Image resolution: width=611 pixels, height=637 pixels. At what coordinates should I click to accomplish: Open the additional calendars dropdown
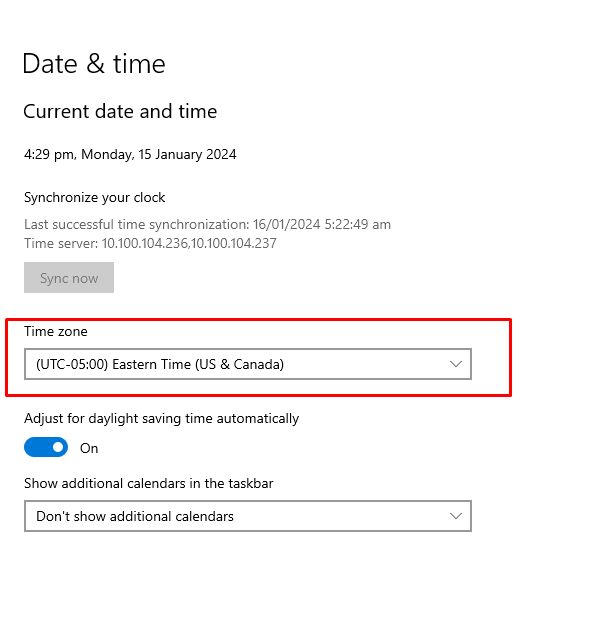click(247, 516)
